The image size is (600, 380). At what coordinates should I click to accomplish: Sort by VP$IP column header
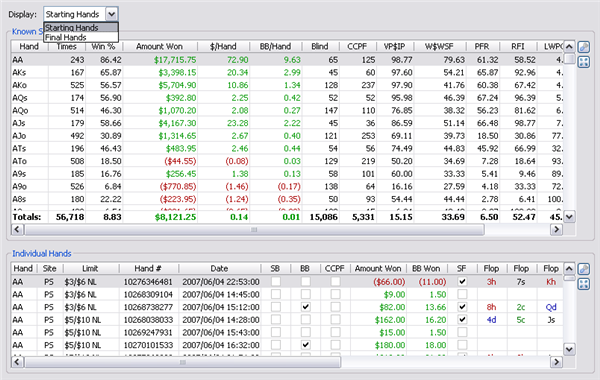[x=395, y=47]
